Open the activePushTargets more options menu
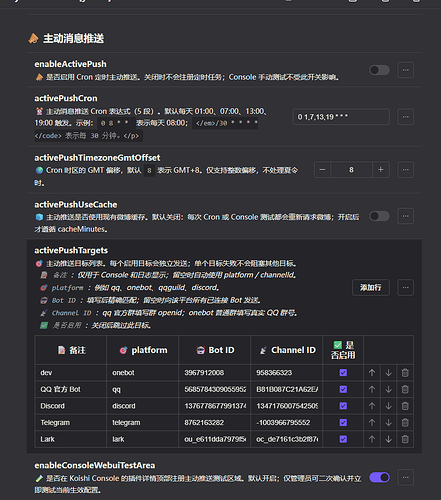Image resolution: width=441 pixels, height=500 pixels. pos(406,287)
